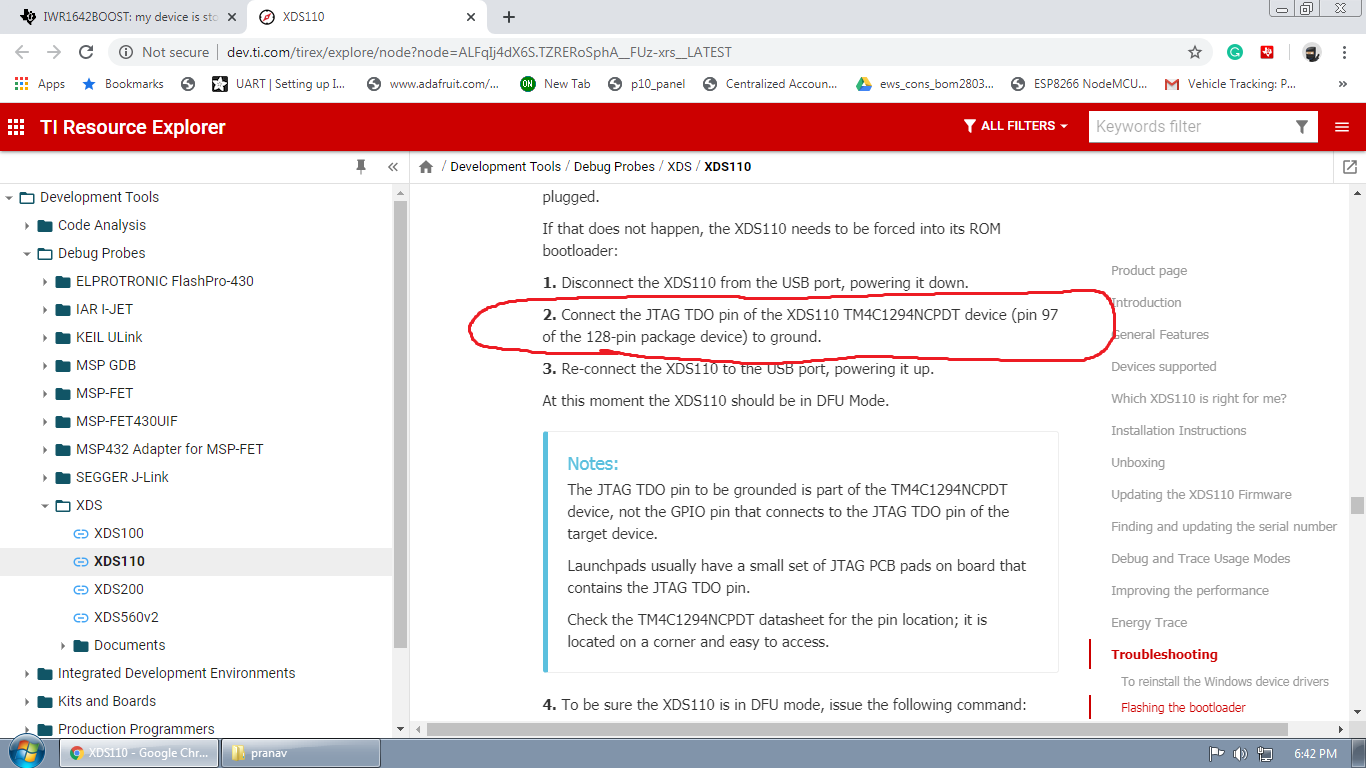Screen dimensions: 1366x768
Task: Select KEIL ULink tree item
Action: coord(109,338)
